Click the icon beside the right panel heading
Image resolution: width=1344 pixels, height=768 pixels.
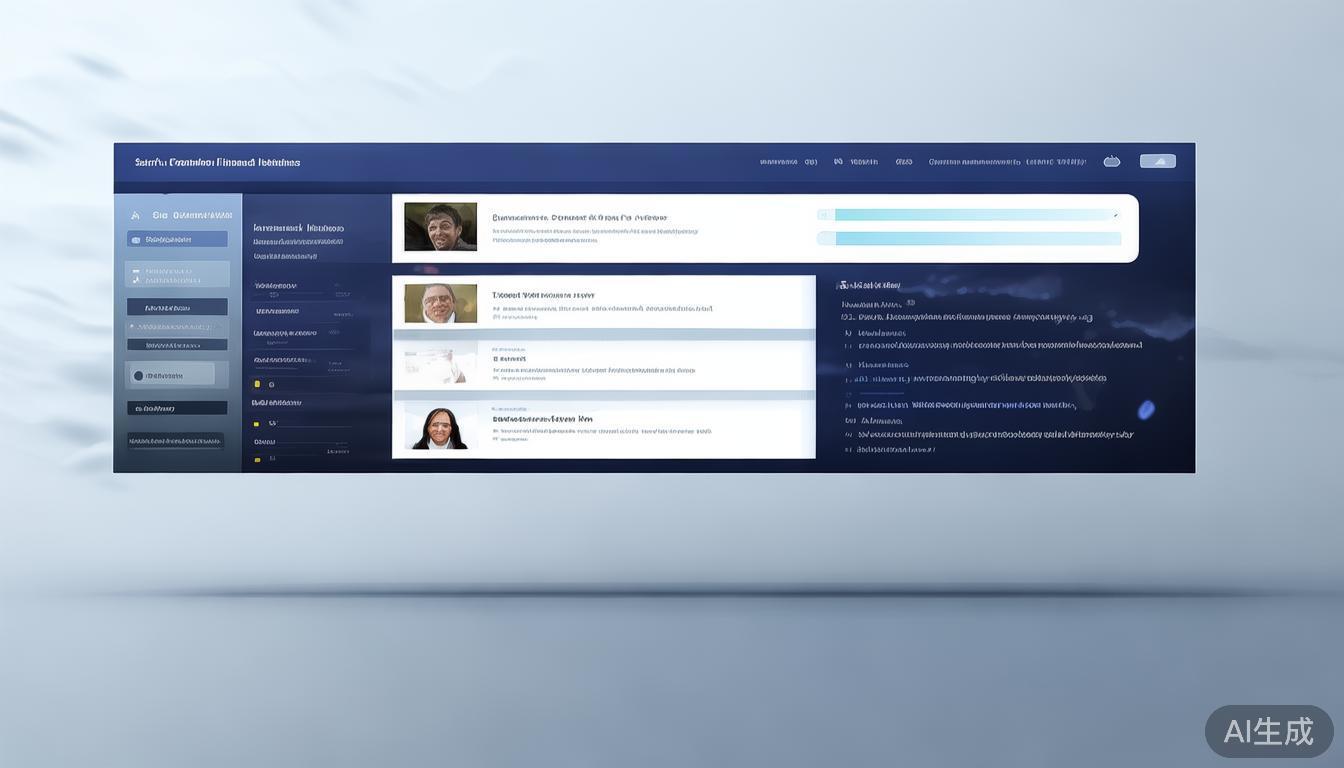pos(843,285)
